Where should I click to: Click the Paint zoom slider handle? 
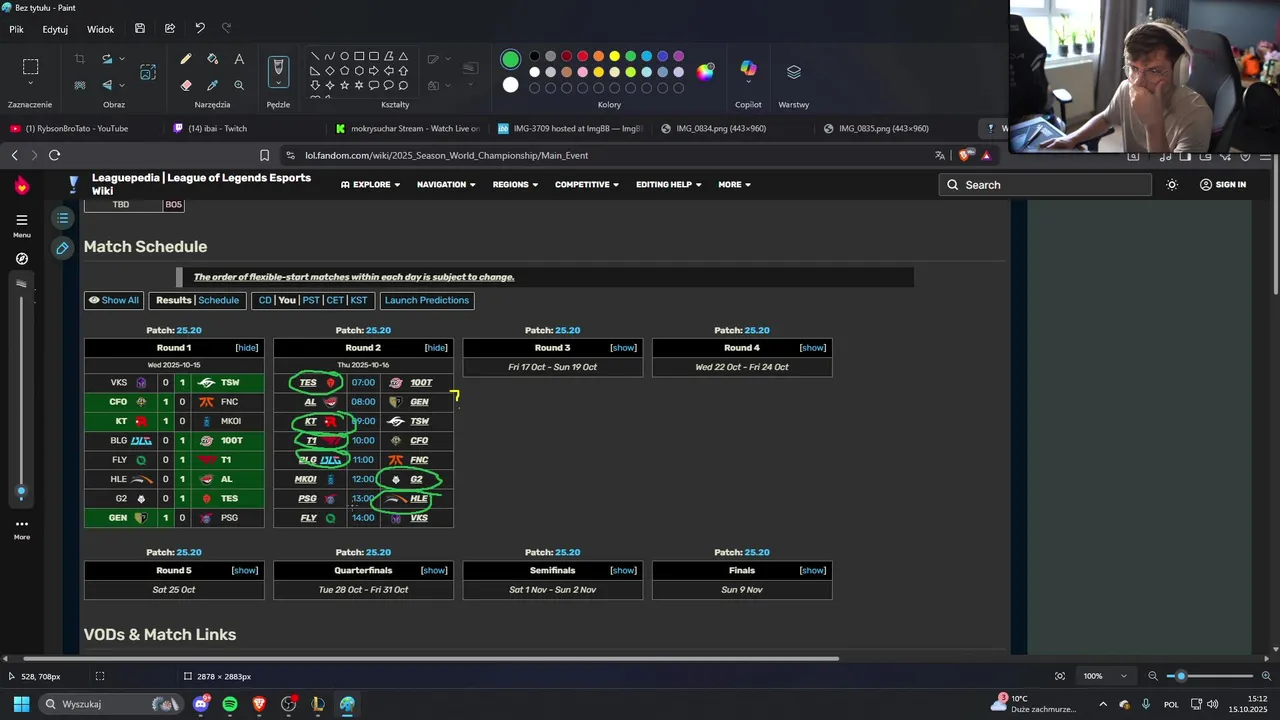(x=1182, y=676)
